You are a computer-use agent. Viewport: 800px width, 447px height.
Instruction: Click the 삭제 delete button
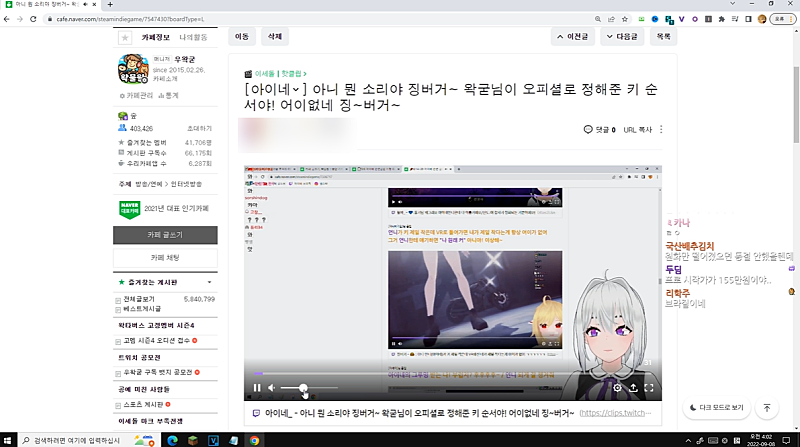click(272, 36)
